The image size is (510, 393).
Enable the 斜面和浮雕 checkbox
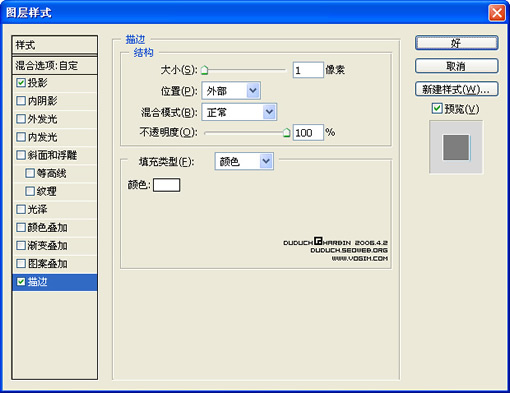[x=21, y=155]
